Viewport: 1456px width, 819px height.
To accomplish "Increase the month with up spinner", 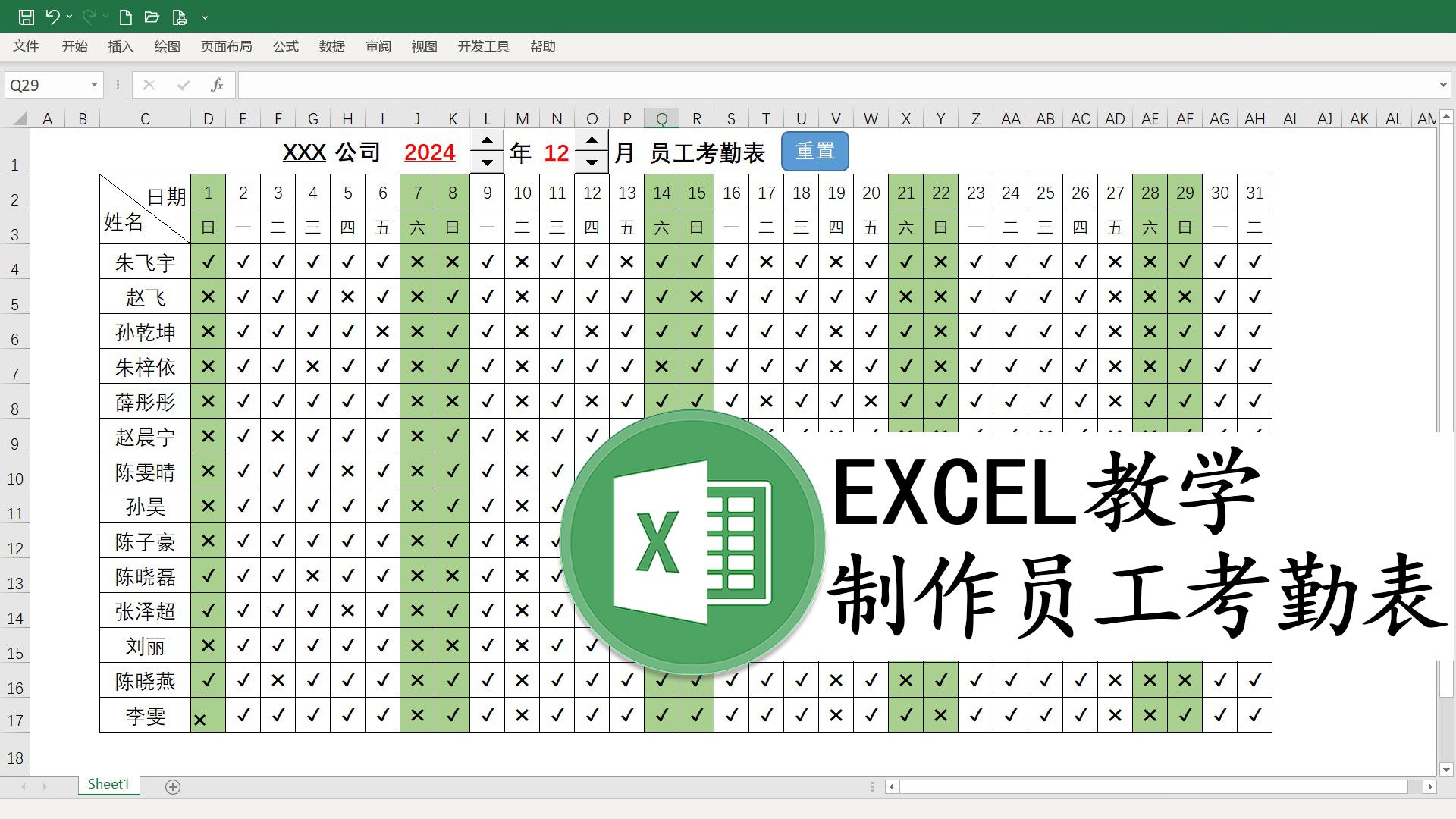I will tap(591, 140).
